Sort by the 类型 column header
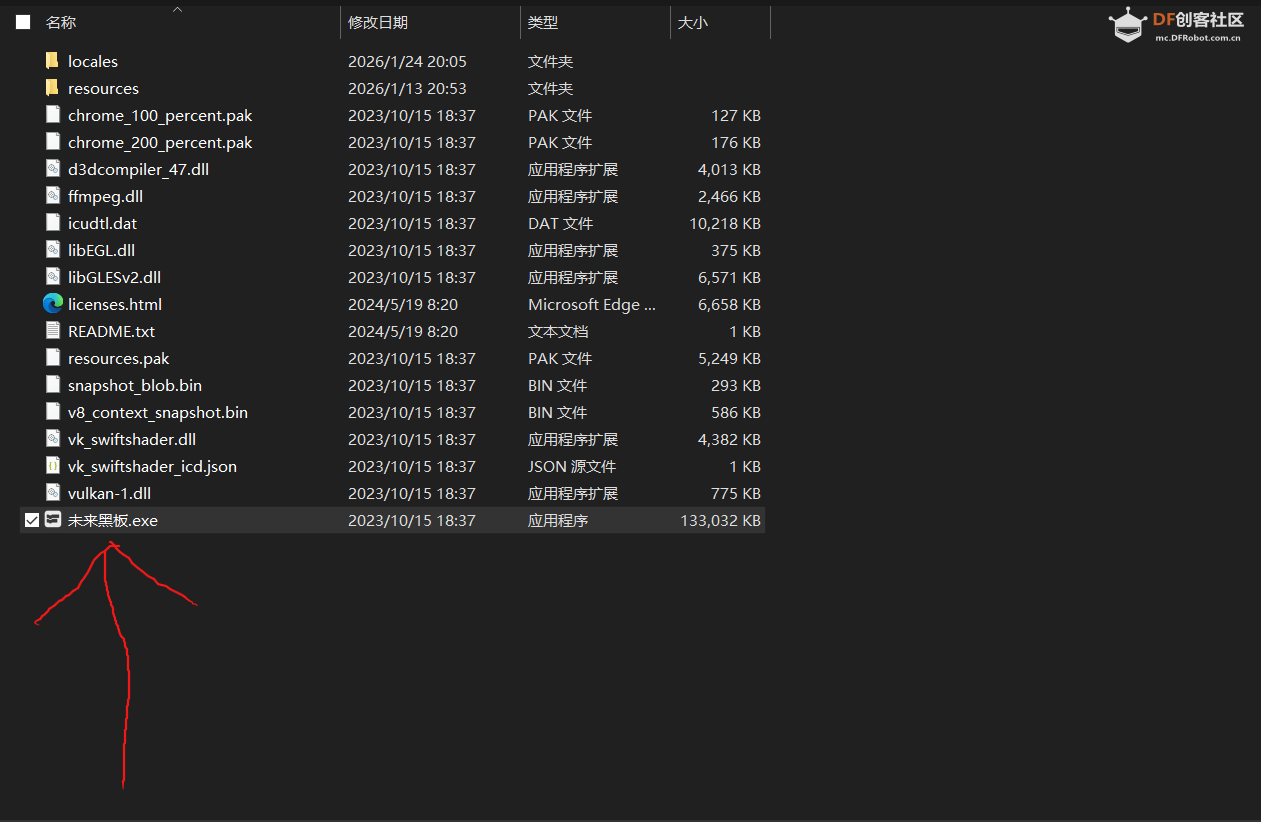 pos(543,22)
